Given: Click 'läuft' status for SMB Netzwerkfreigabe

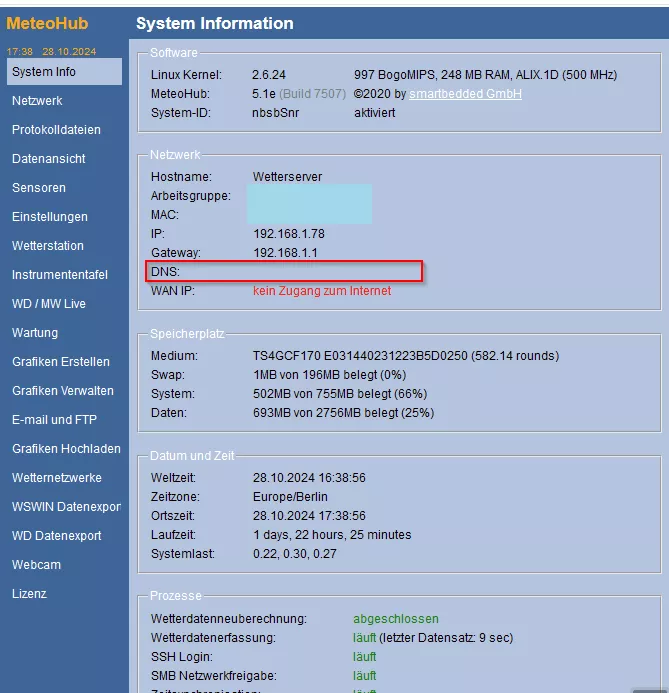Looking at the screenshot, I should (365, 676).
